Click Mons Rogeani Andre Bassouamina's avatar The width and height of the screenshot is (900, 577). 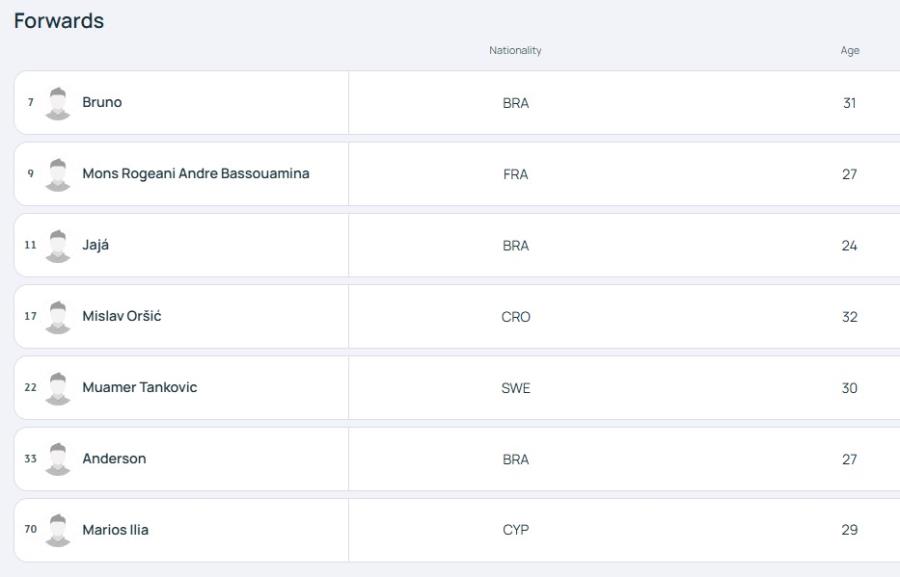pyautogui.click(x=57, y=175)
